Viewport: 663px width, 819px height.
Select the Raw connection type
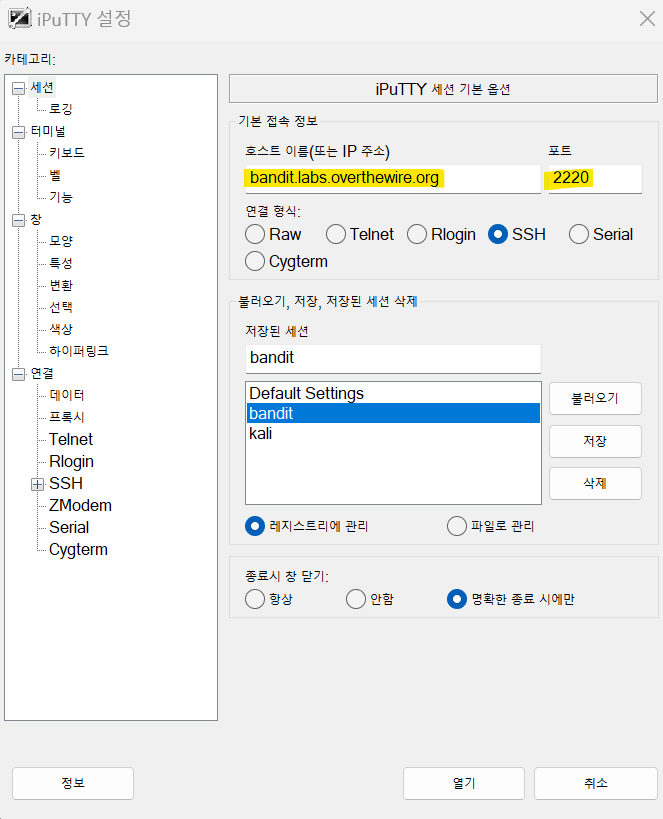[x=255, y=234]
